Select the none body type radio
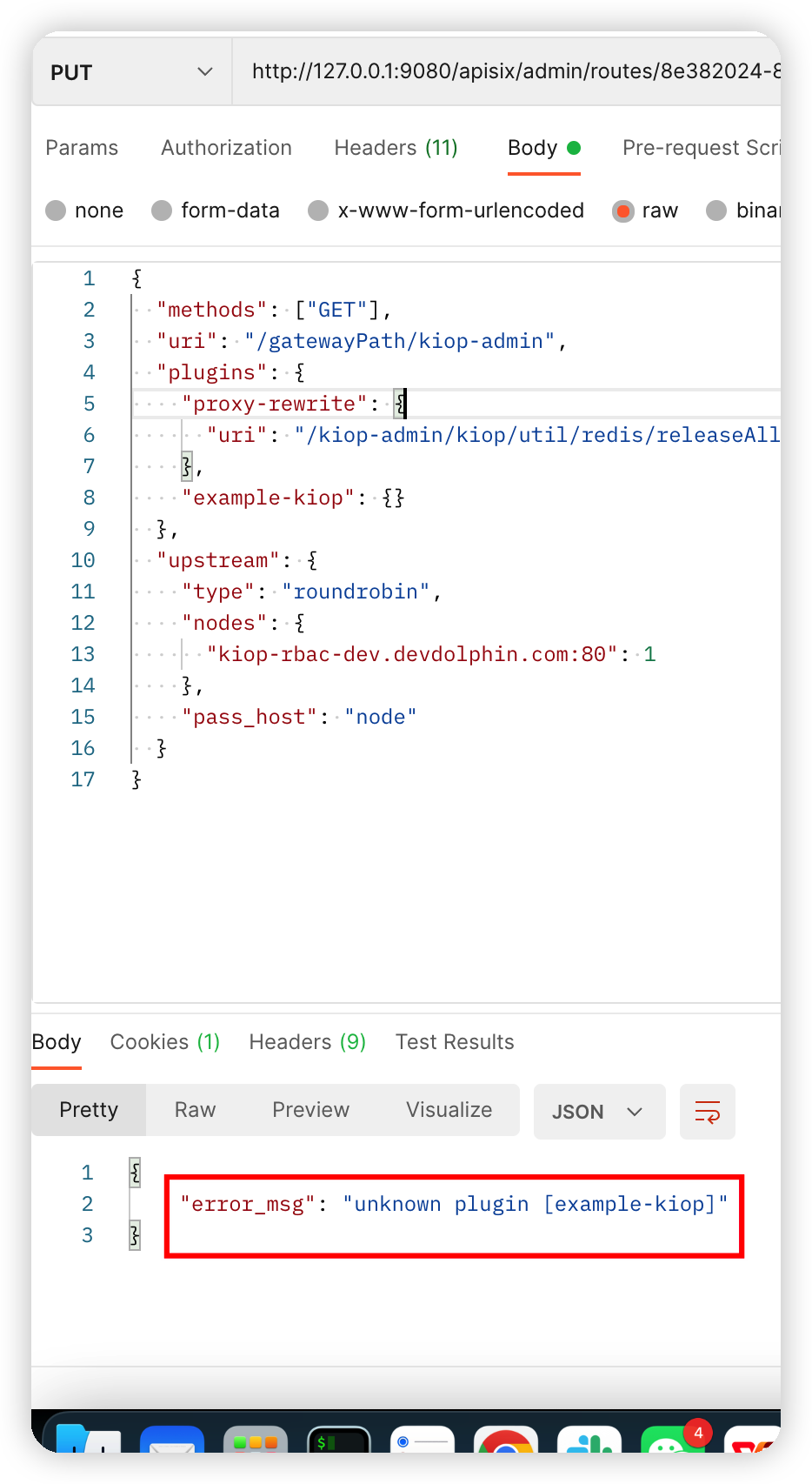The image size is (812, 1484). coord(56,211)
